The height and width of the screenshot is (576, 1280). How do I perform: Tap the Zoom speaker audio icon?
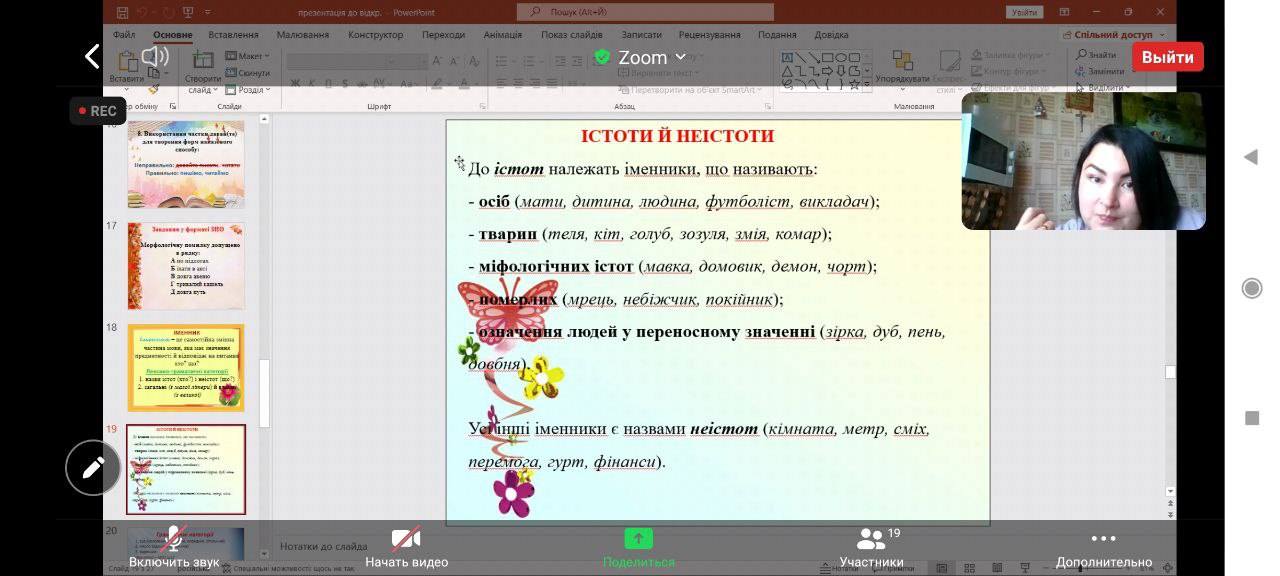pos(155,57)
